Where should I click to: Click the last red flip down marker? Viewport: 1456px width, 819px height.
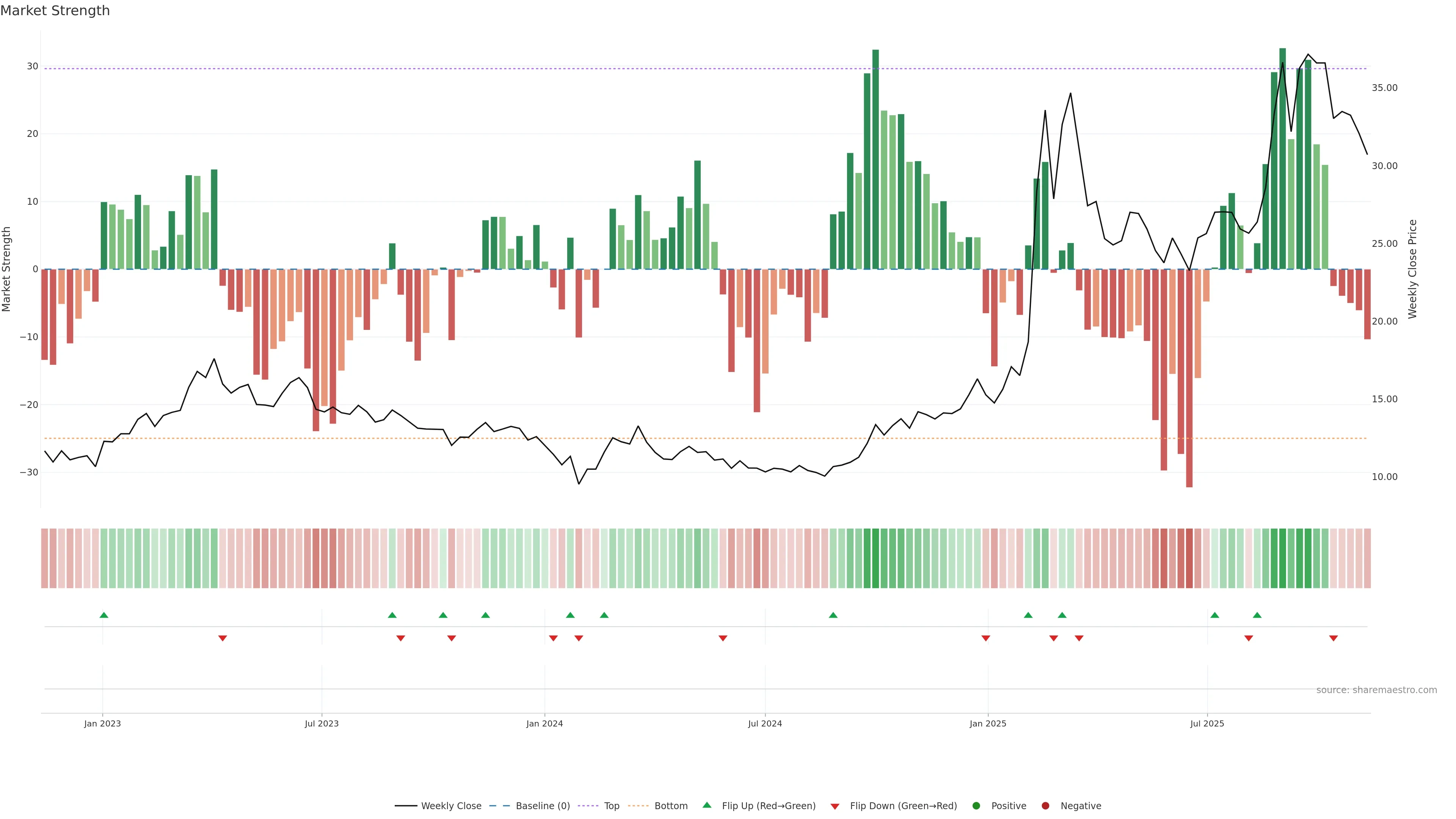1334,638
